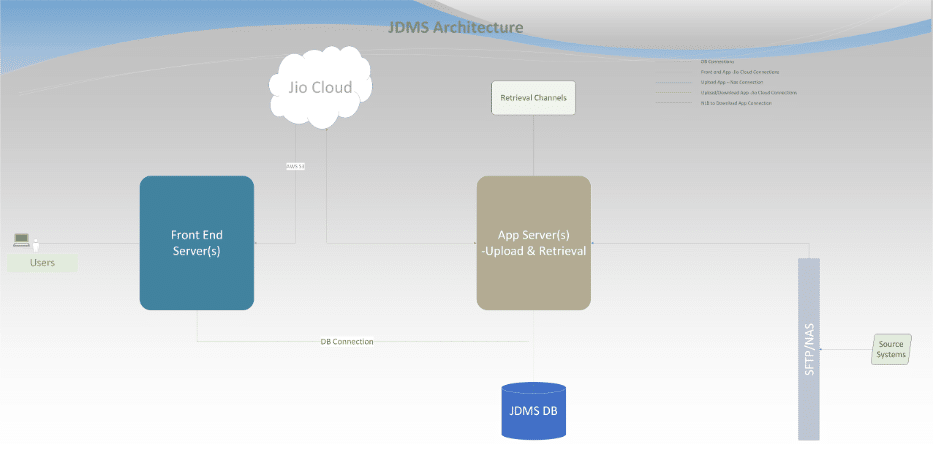934x462 pixels.
Task: Click the DB Connection line label
Action: 347,342
